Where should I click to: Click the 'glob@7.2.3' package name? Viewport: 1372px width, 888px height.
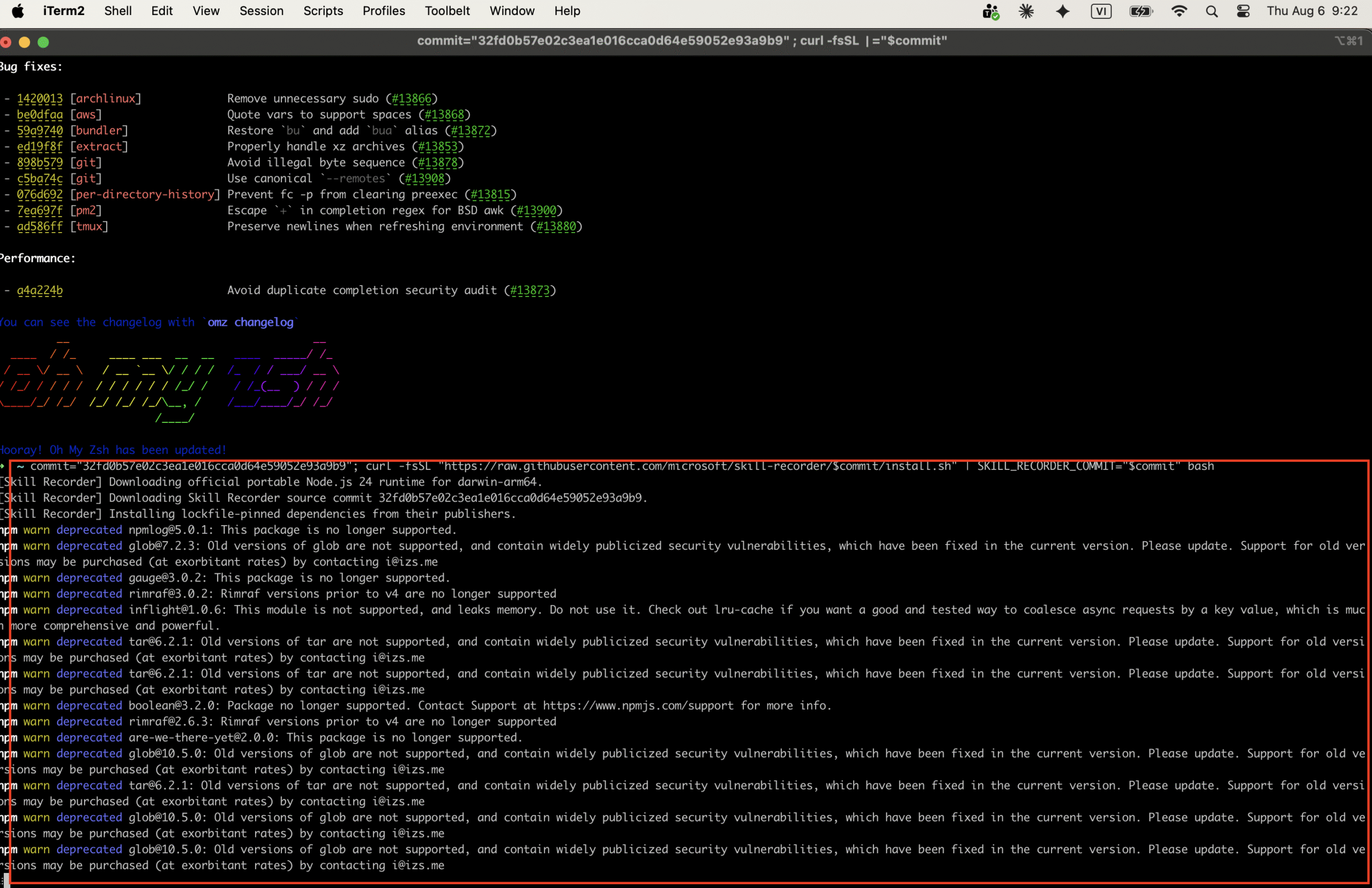click(161, 546)
